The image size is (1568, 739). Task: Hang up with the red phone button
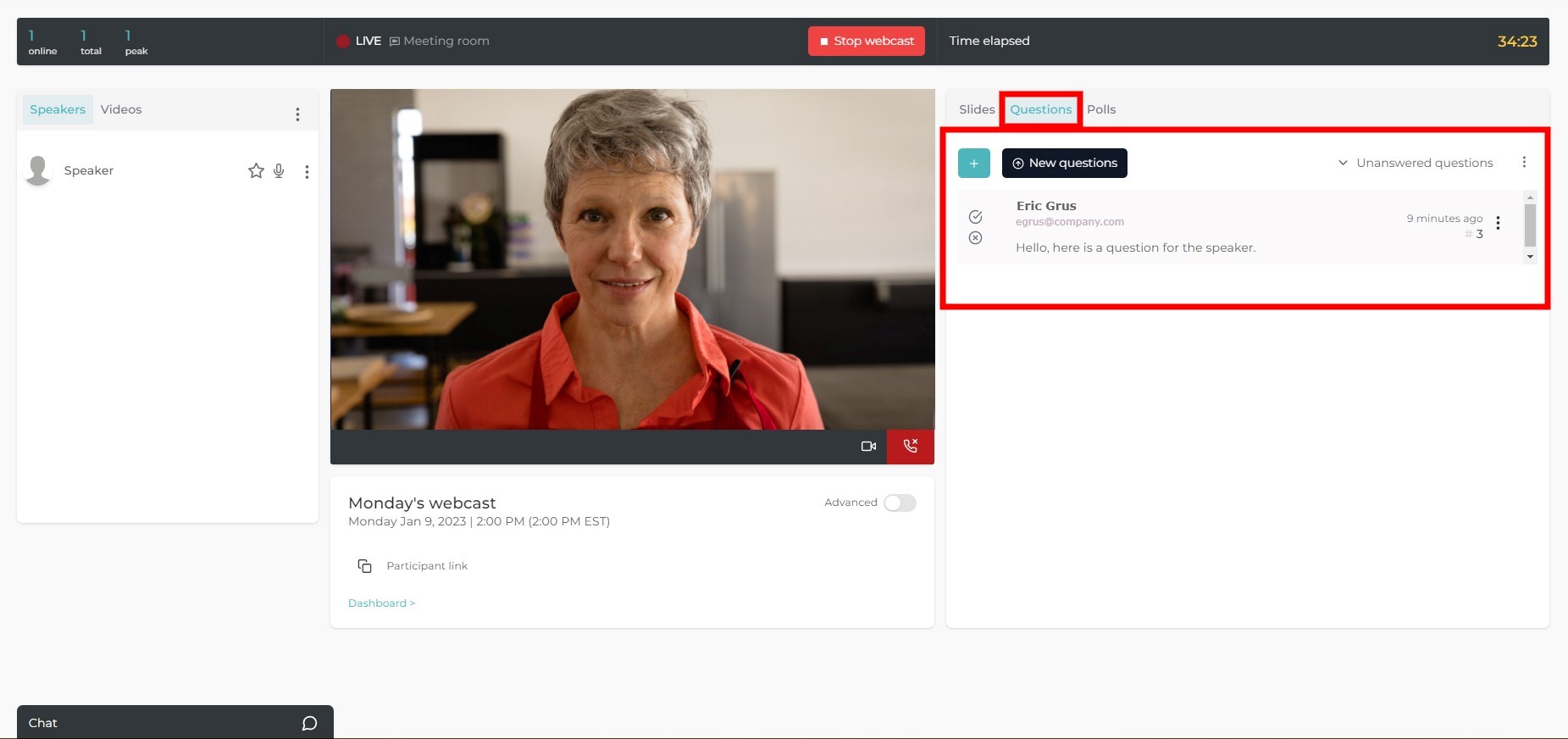tap(911, 447)
